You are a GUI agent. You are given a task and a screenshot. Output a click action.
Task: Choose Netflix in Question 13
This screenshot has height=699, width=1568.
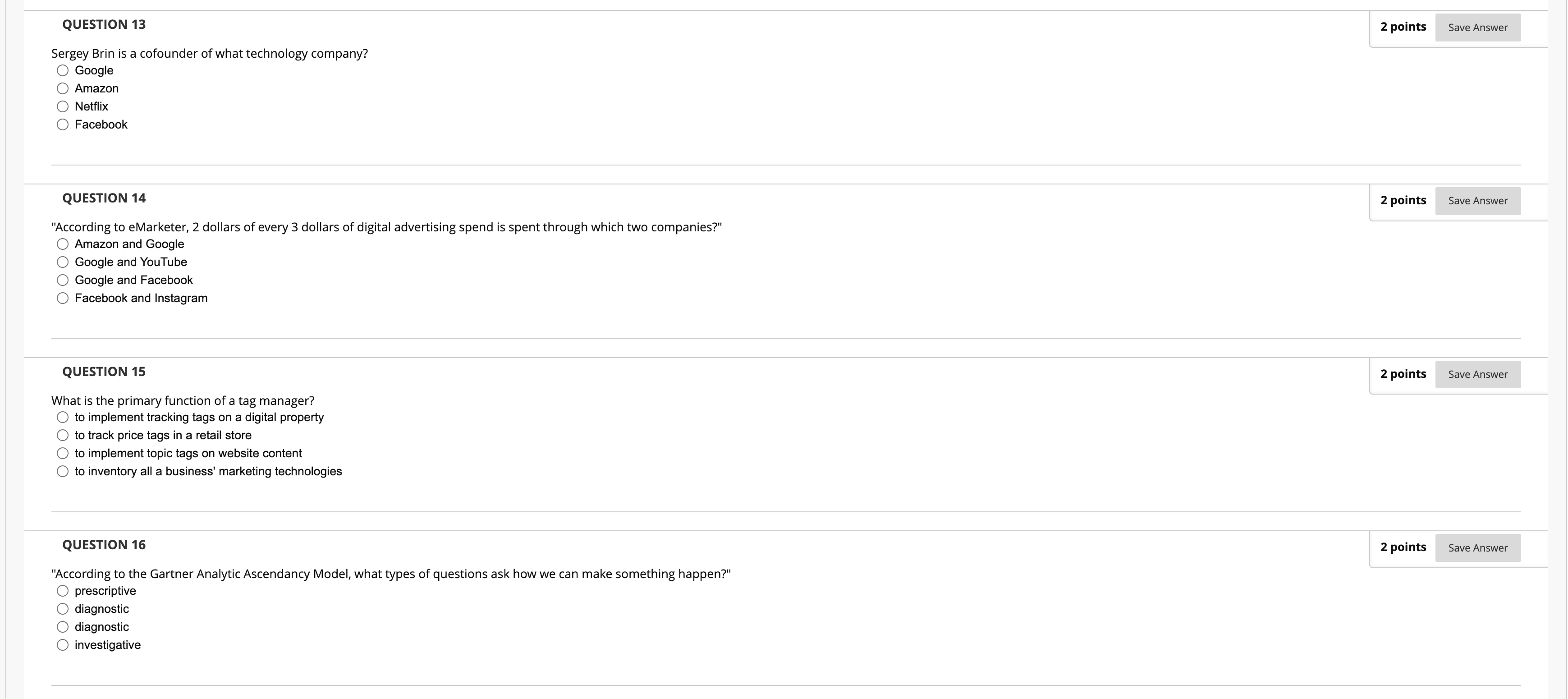[x=63, y=106]
